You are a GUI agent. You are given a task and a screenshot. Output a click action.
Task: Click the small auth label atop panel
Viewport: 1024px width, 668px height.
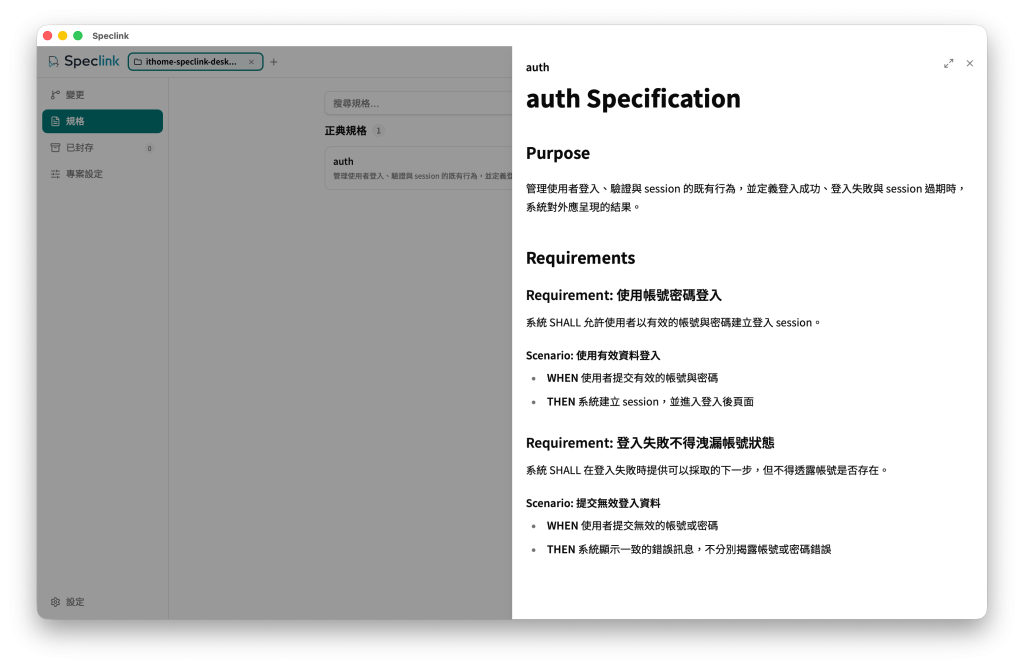click(x=537, y=67)
